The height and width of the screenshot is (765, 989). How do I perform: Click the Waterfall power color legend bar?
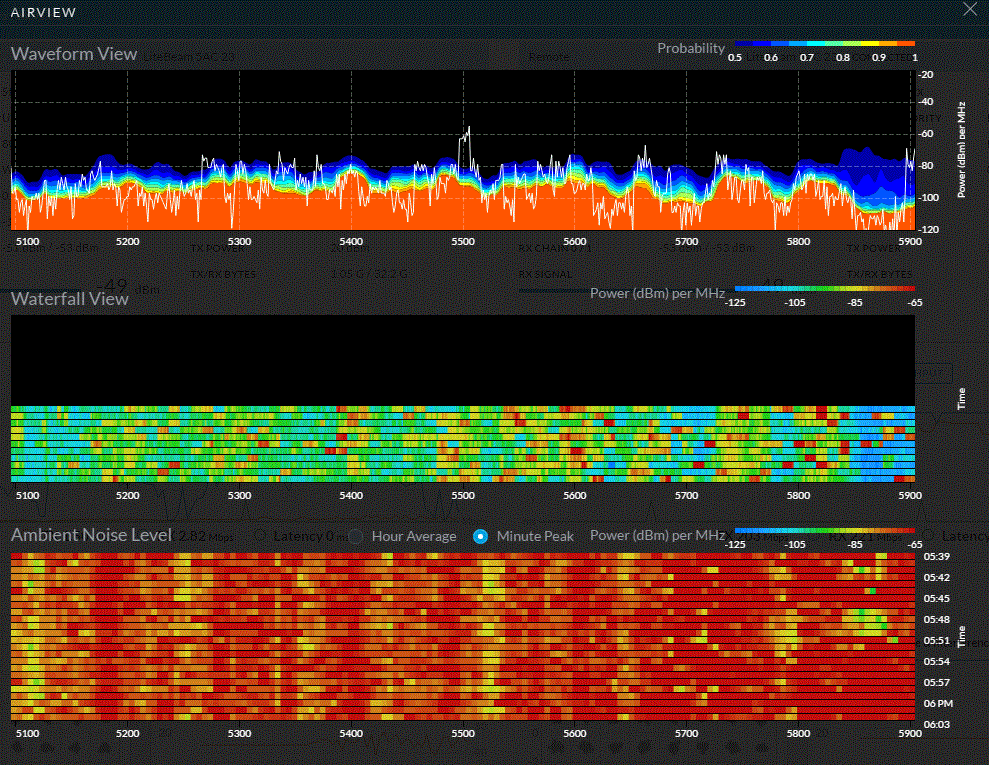824,288
